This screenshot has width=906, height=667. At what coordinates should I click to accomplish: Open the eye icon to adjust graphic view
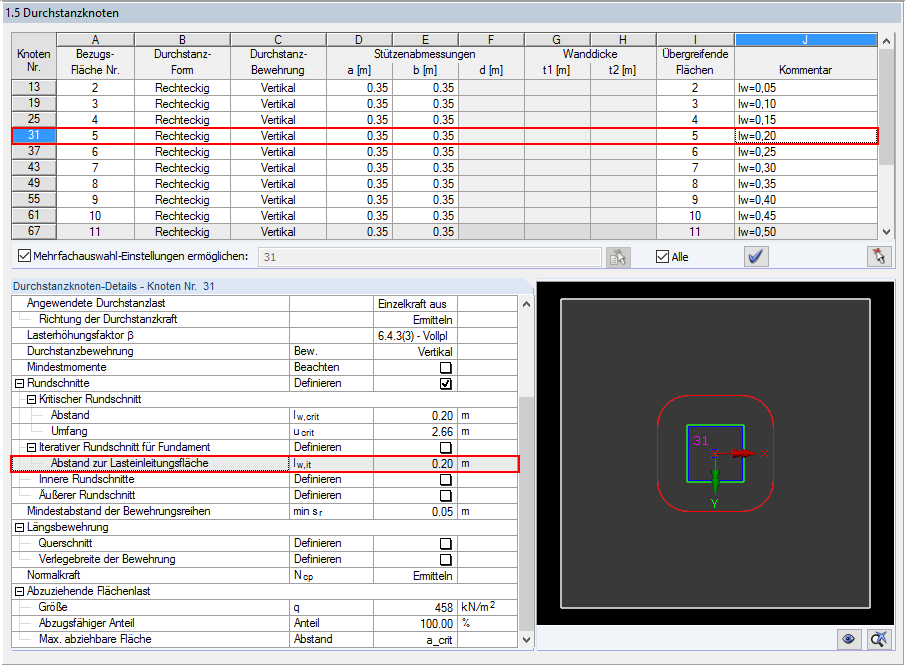(849, 639)
